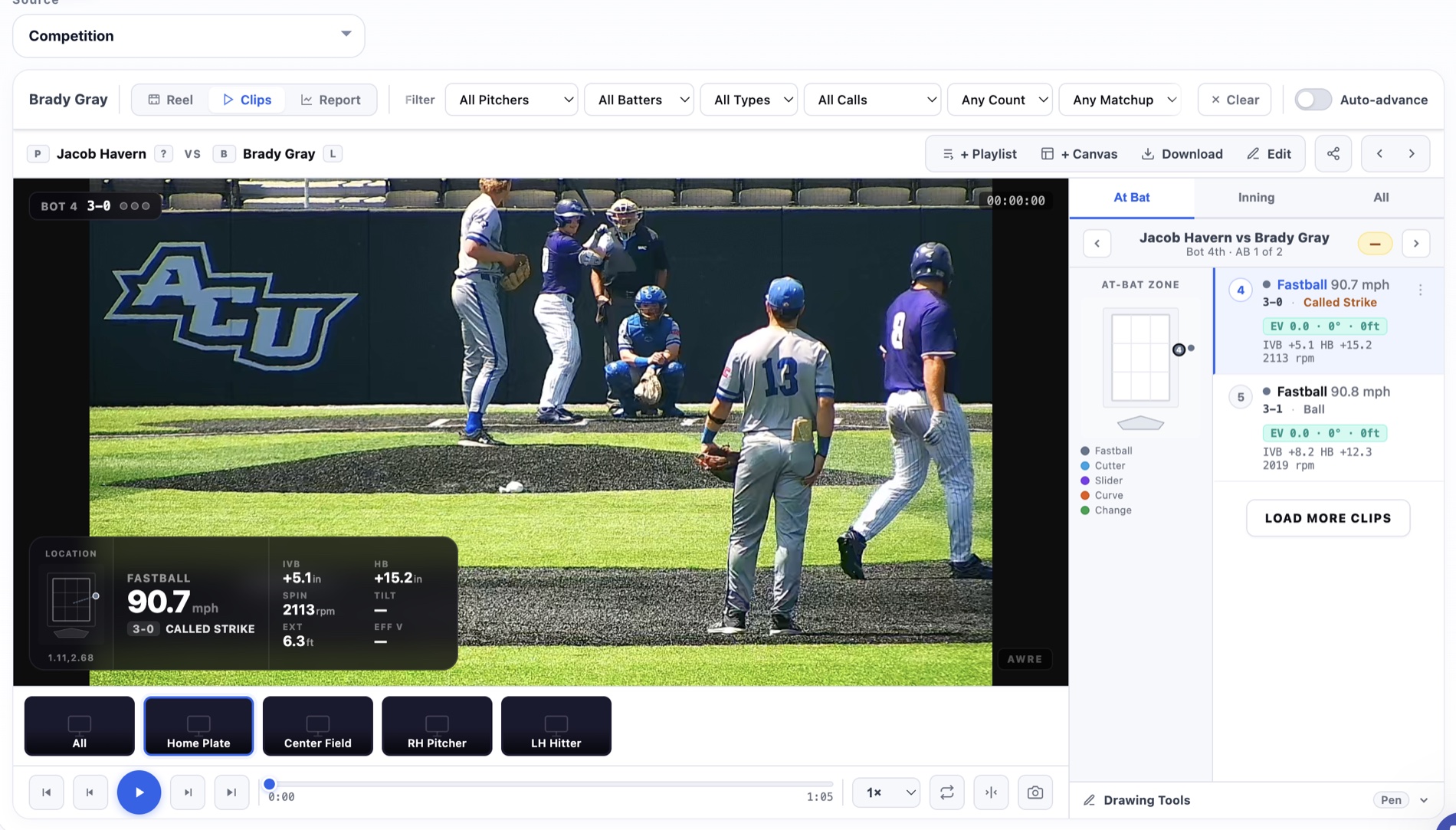The image size is (1456, 830).
Task: Toggle Fastball in pitch legend
Action: 1106,451
